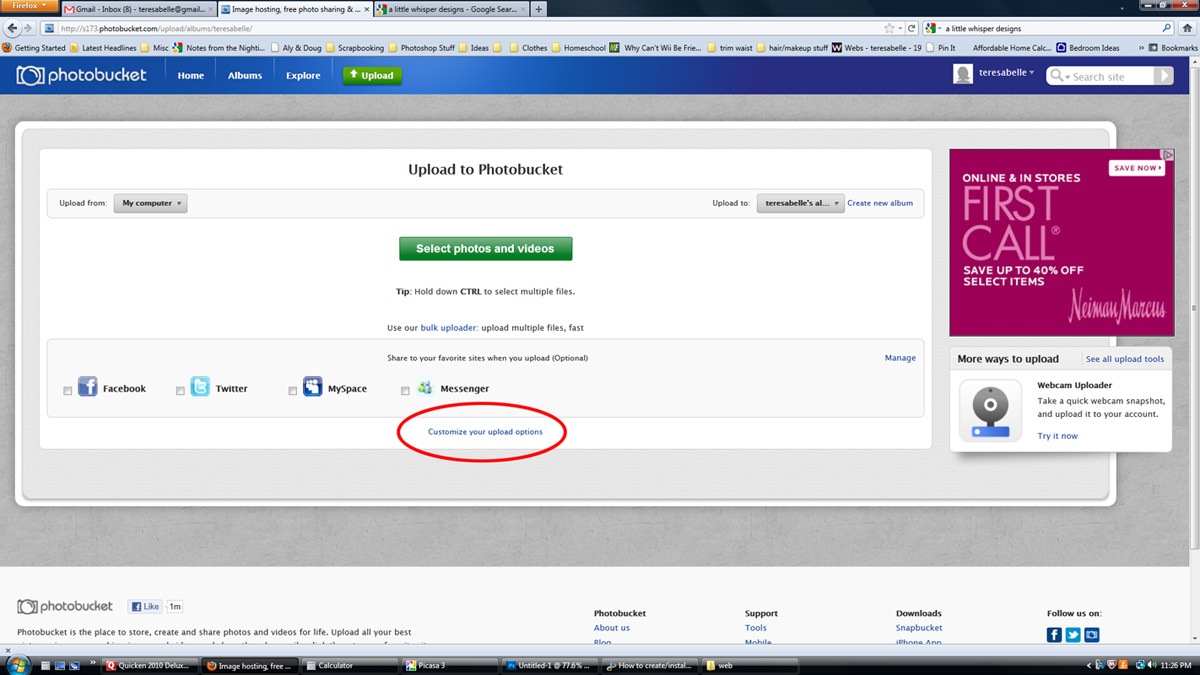
Task: Click the Twitter share icon
Action: (x=200, y=388)
